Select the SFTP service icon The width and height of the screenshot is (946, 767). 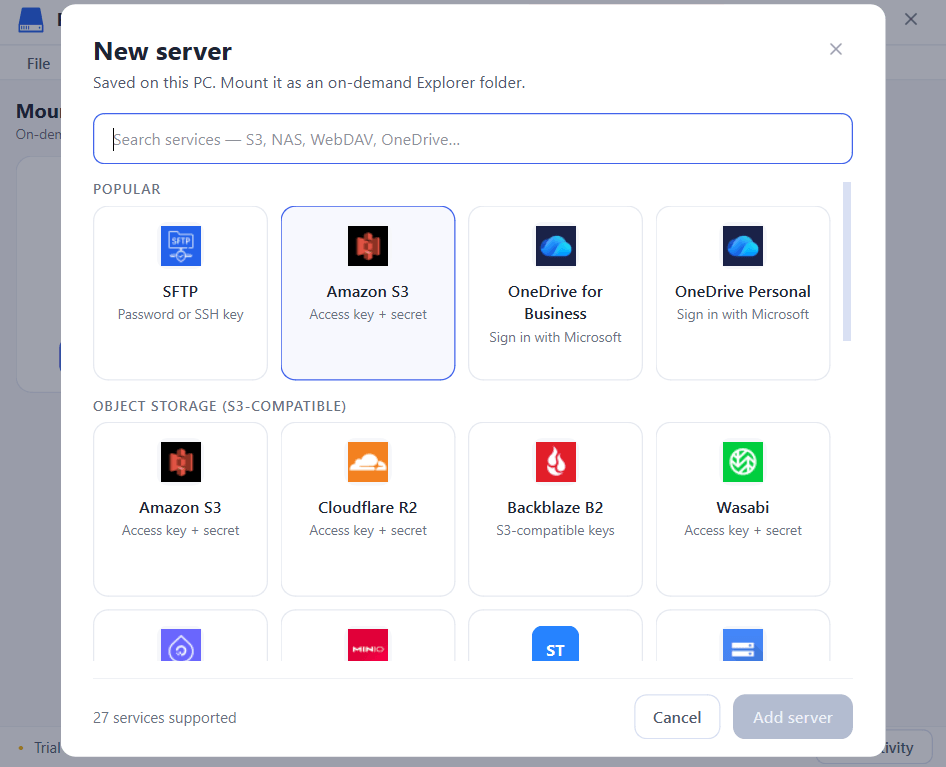180,246
